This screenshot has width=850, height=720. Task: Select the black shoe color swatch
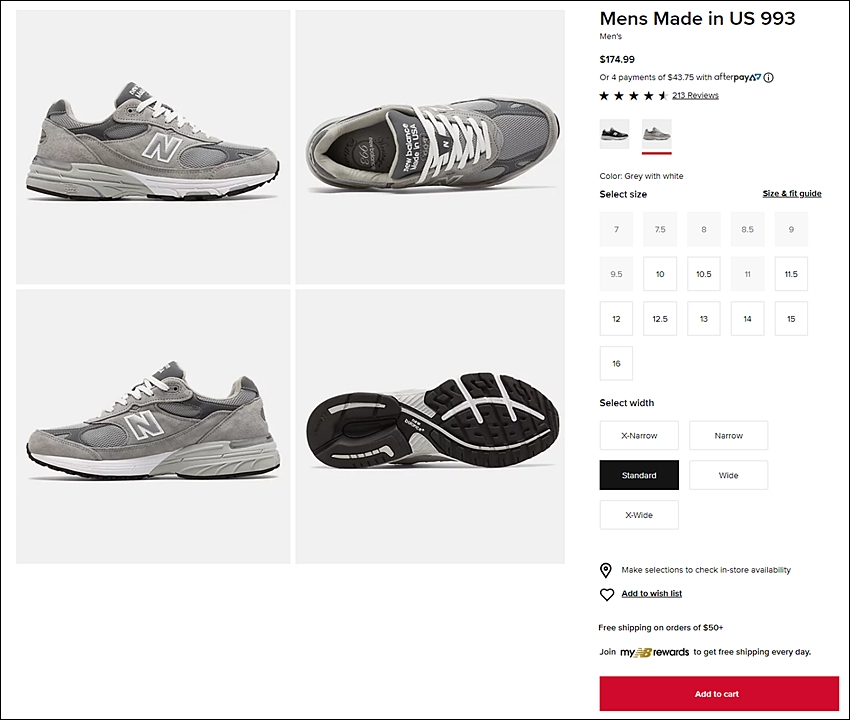[614, 134]
